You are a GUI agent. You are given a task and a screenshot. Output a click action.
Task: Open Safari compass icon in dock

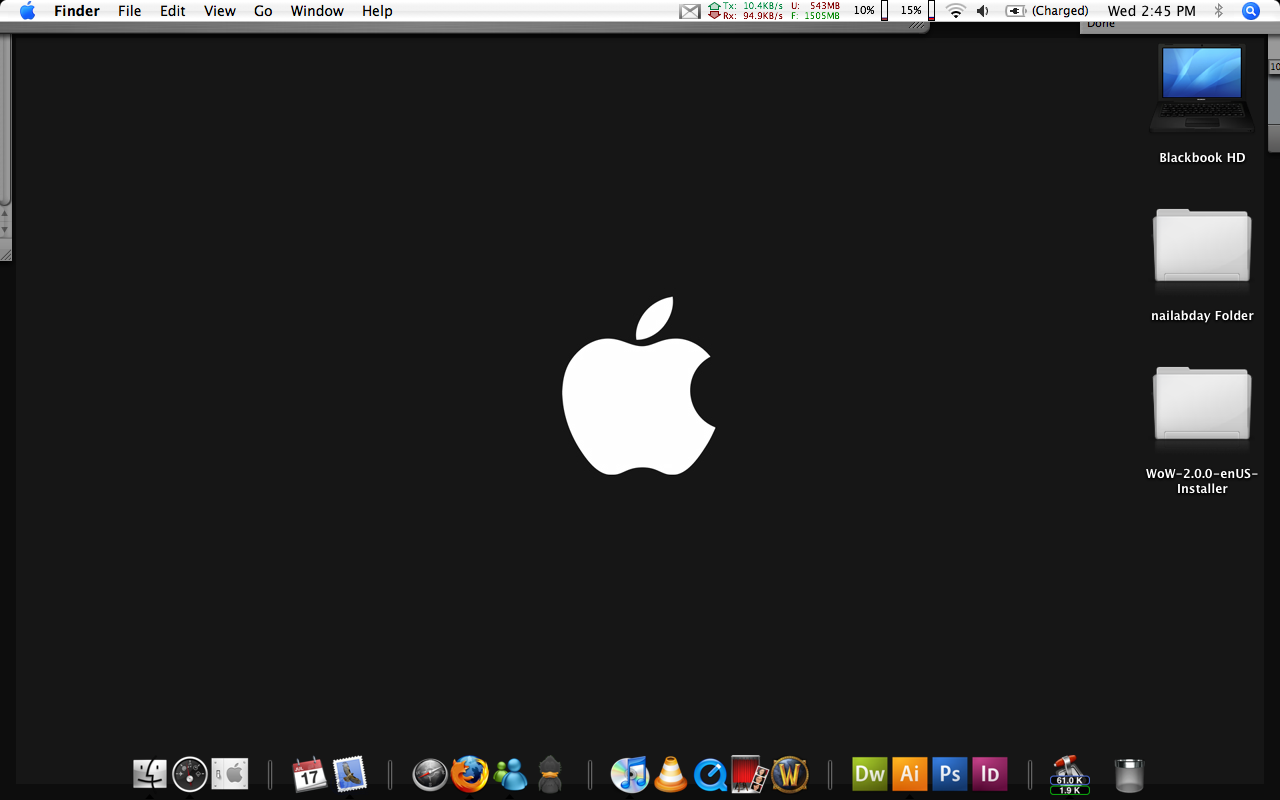click(430, 774)
